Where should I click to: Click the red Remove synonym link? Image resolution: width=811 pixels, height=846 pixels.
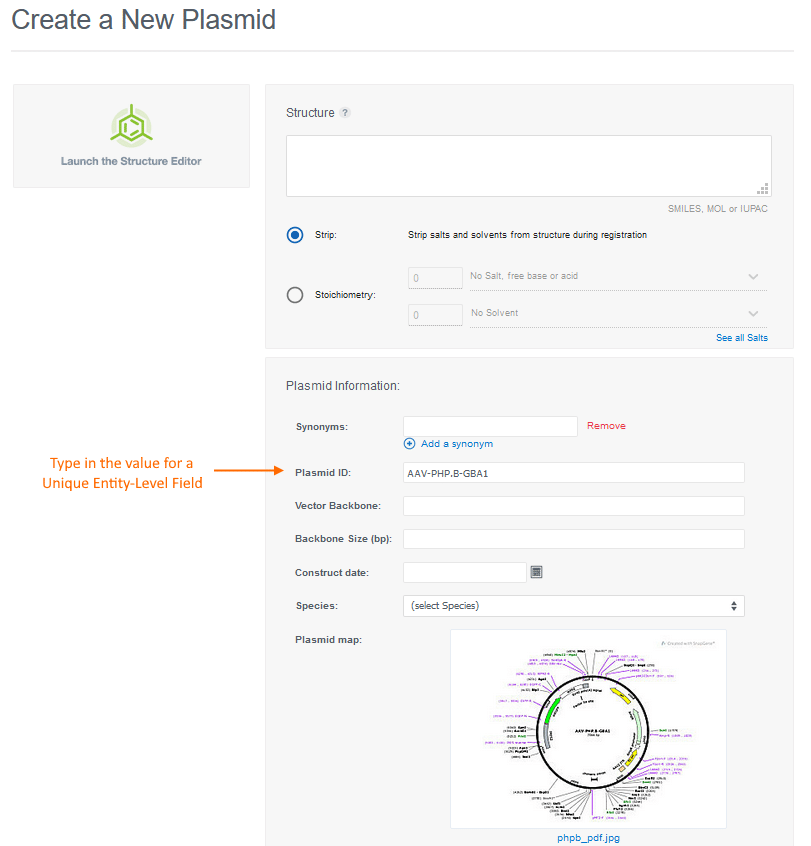pyautogui.click(x=606, y=426)
